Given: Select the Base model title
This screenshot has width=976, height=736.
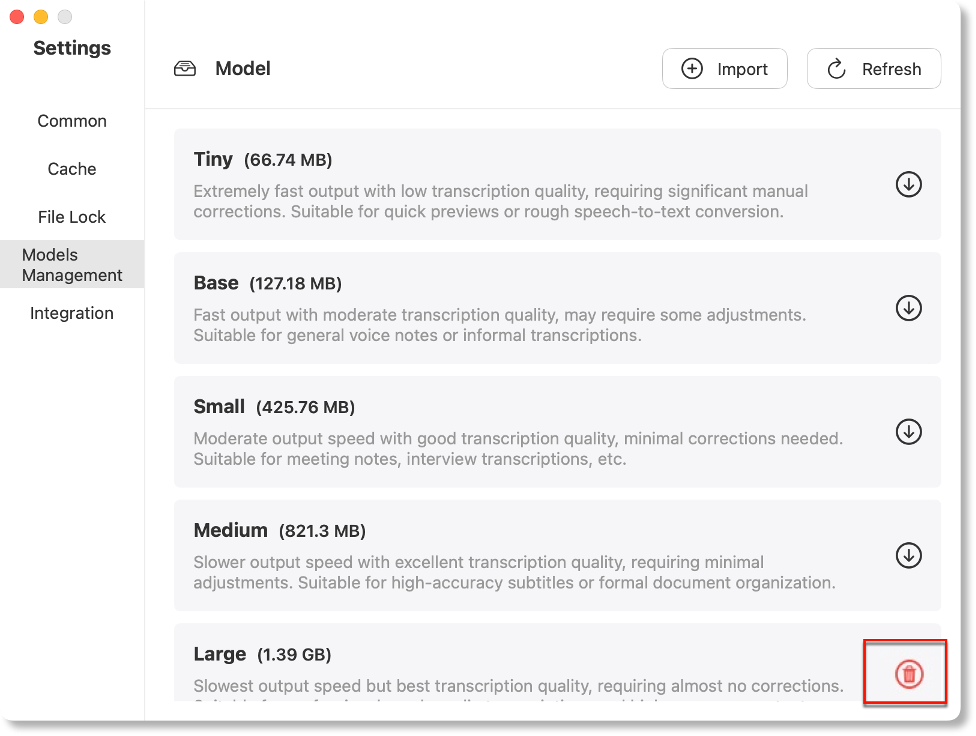Looking at the screenshot, I should click(216, 283).
